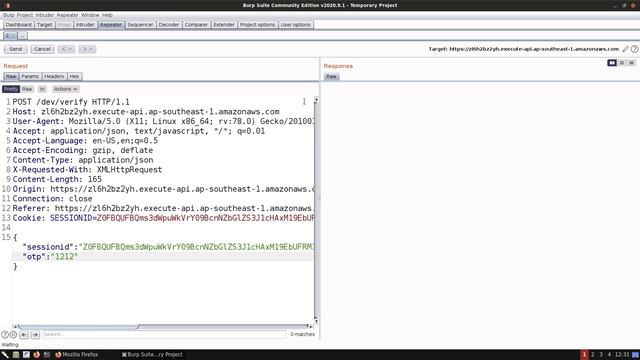Switch to workspace 4 in panel

(x=609, y=355)
